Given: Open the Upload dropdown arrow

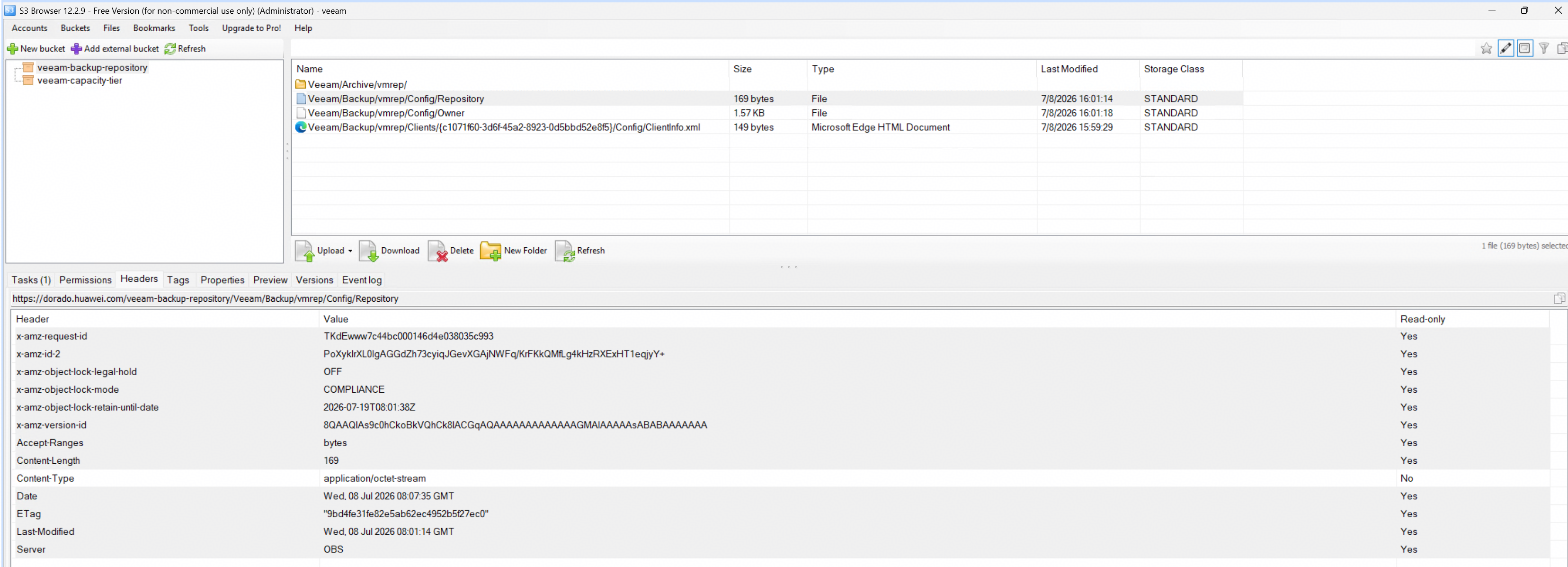Looking at the screenshot, I should [350, 251].
